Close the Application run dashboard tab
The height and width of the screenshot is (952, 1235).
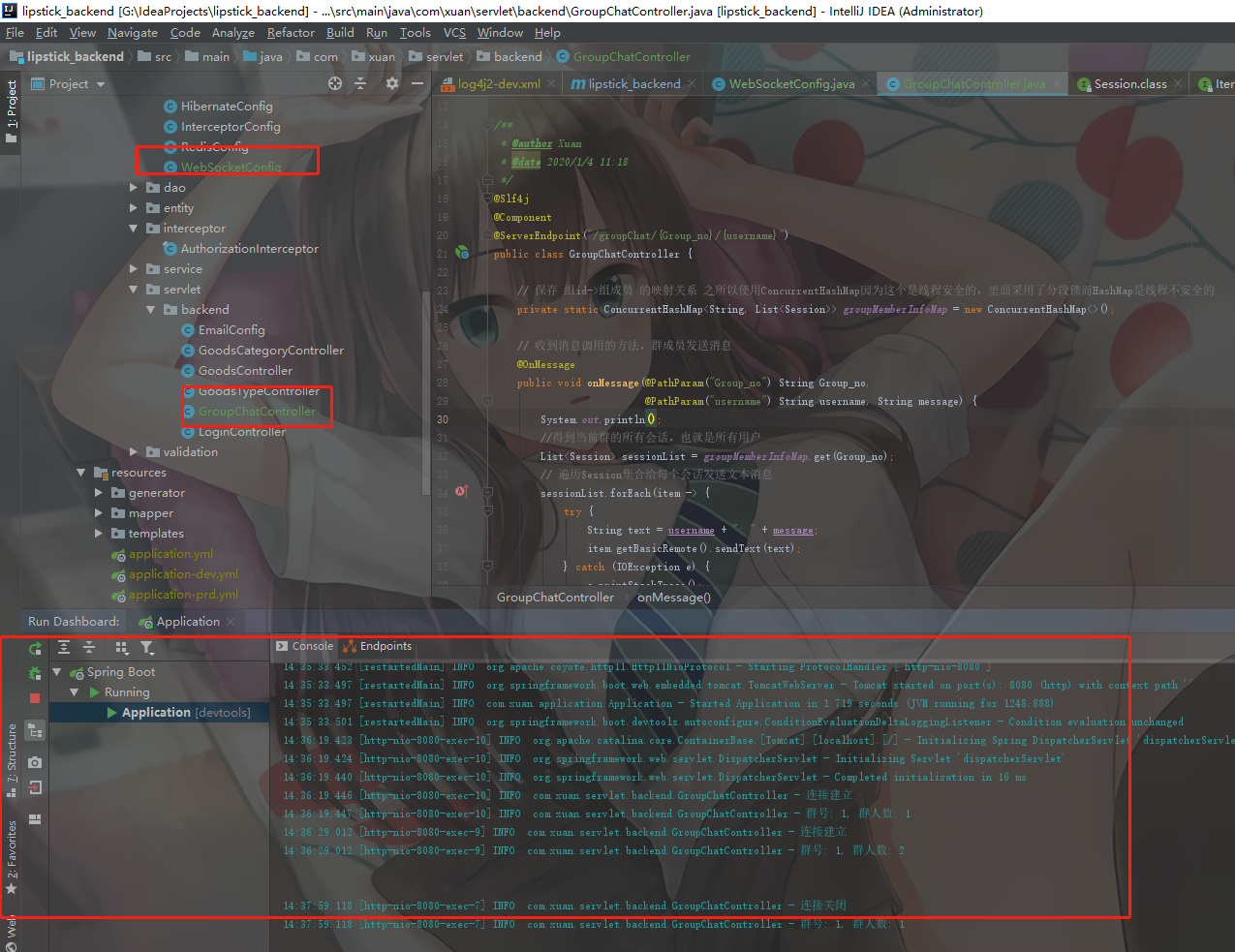coord(231,622)
